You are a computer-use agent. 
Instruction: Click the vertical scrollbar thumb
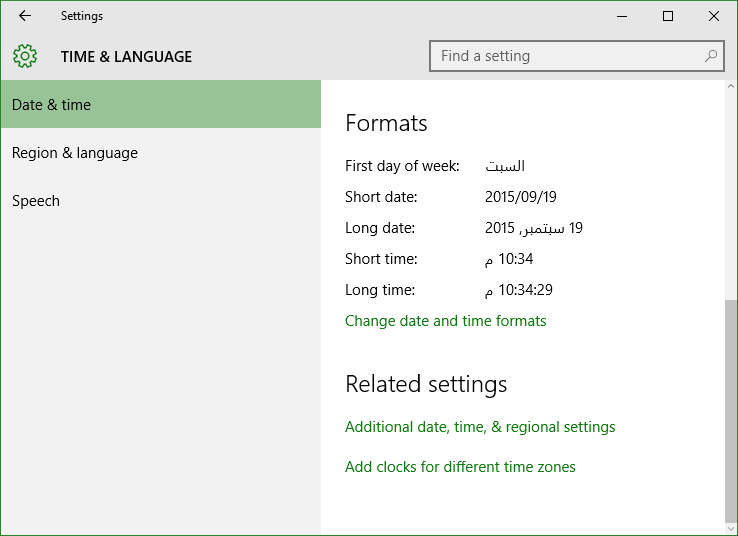tap(730, 410)
